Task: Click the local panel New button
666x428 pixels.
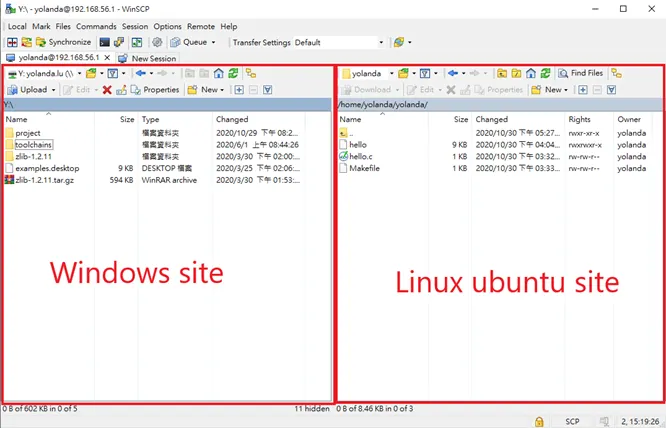Action: 206,90
